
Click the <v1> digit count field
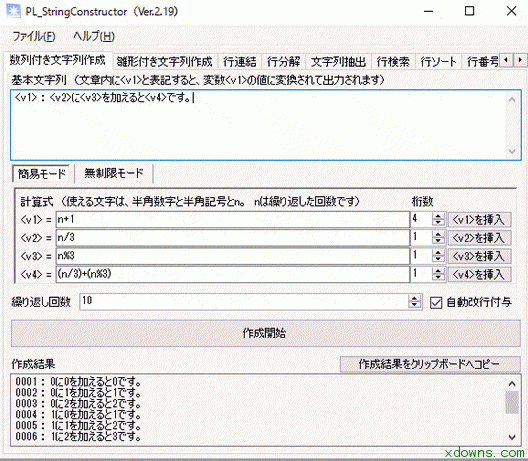pos(421,220)
